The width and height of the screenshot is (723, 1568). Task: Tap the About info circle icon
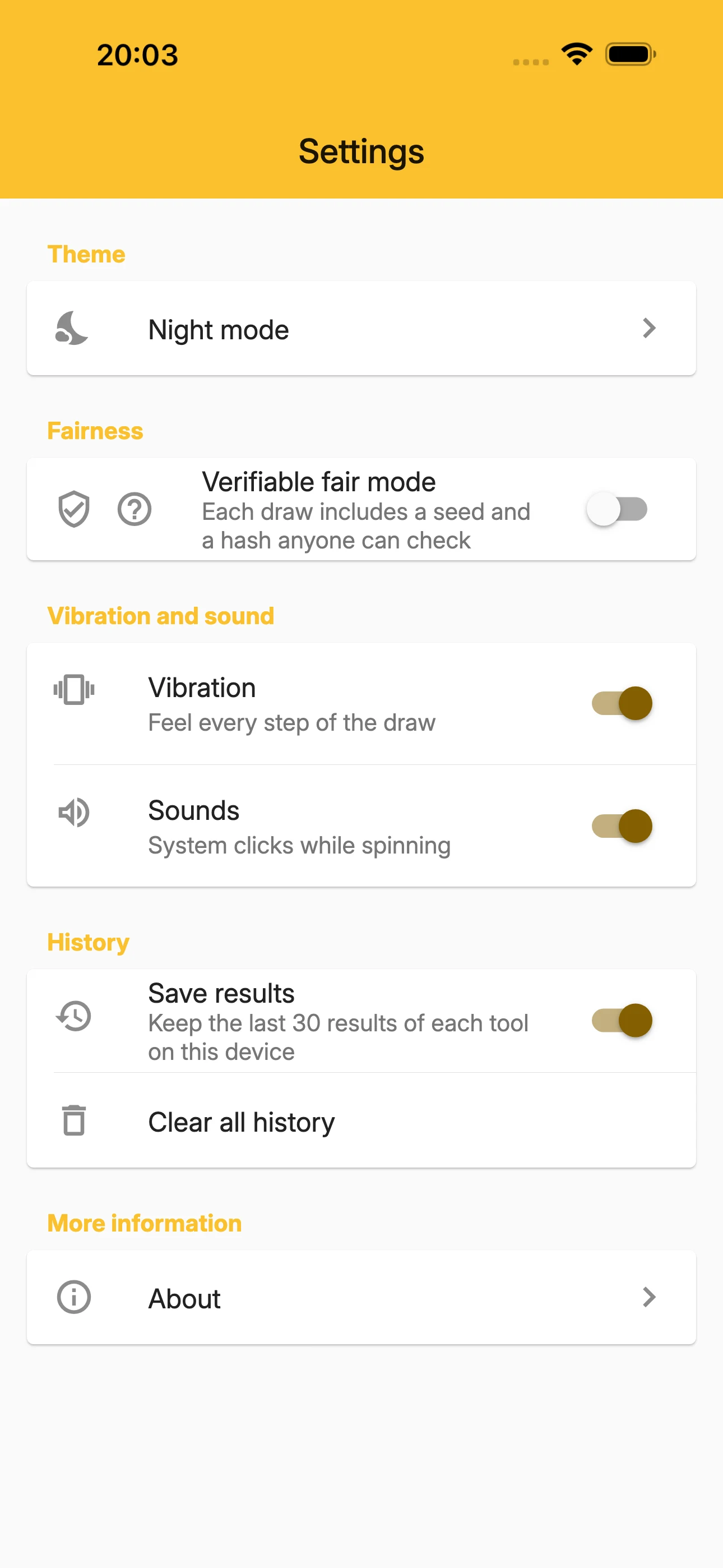[x=73, y=1297]
